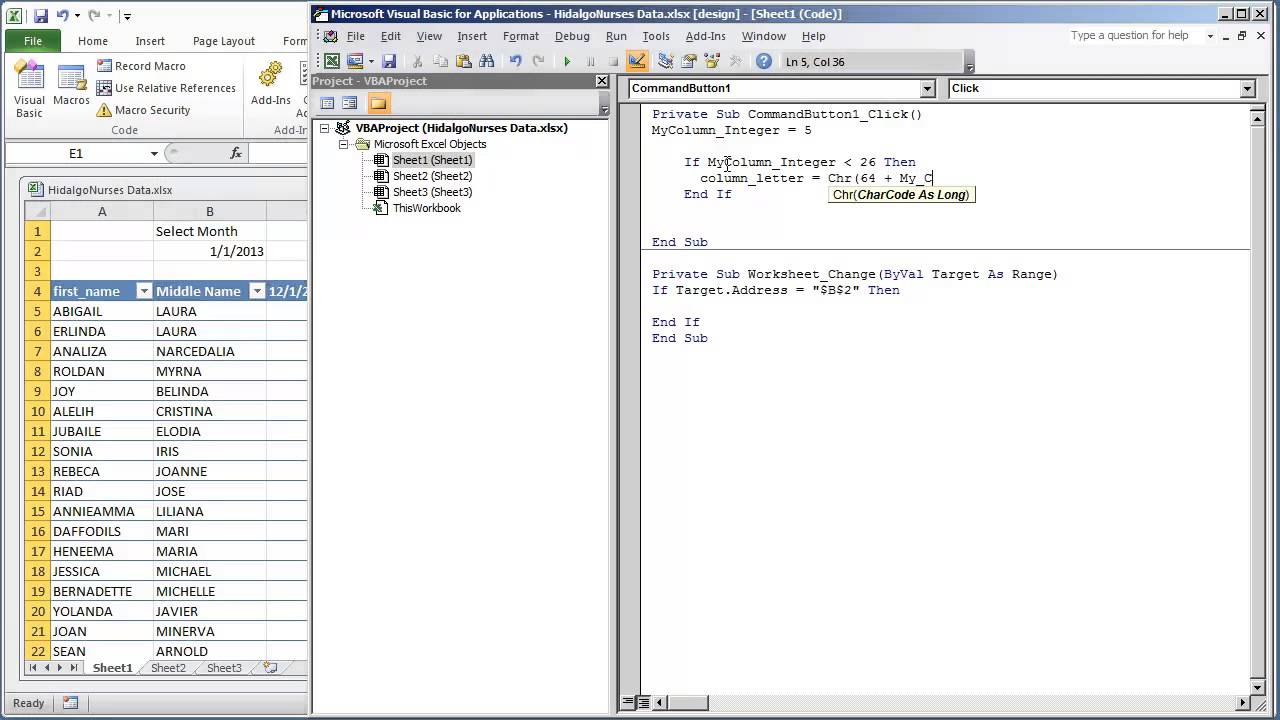Open the VBA File menu
Image resolution: width=1280 pixels, height=720 pixels.
(356, 36)
